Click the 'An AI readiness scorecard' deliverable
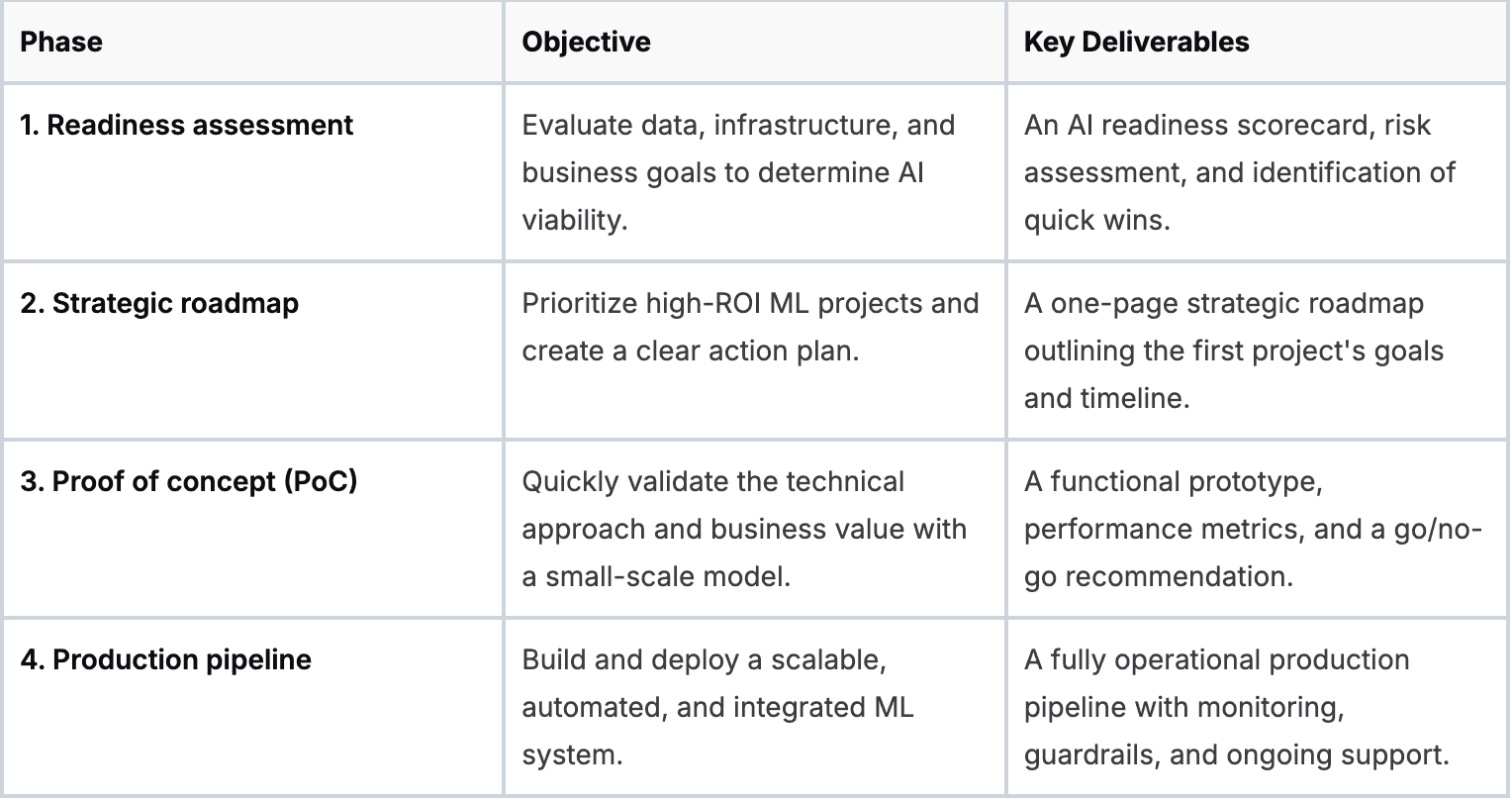This screenshot has width=1512, height=802. pyautogui.click(x=1227, y=126)
